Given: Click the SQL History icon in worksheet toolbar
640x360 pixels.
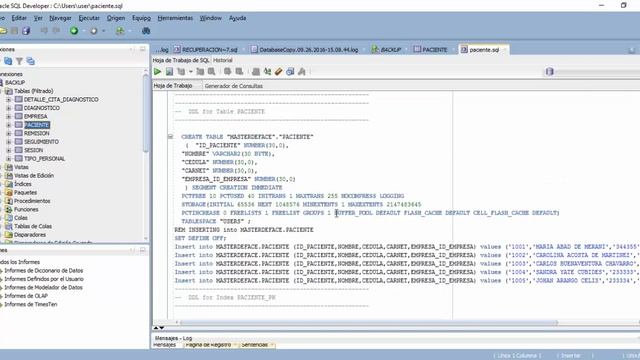Looking at the screenshot, I should 290,72.
